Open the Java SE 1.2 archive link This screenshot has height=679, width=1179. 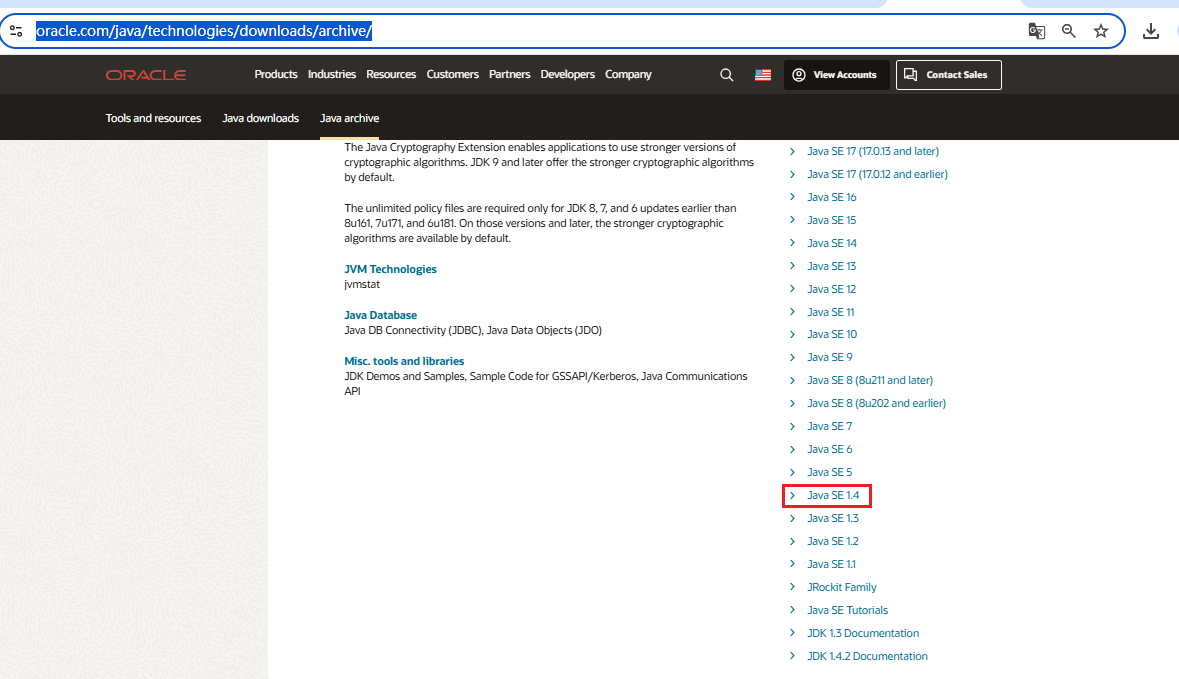pyautogui.click(x=833, y=541)
